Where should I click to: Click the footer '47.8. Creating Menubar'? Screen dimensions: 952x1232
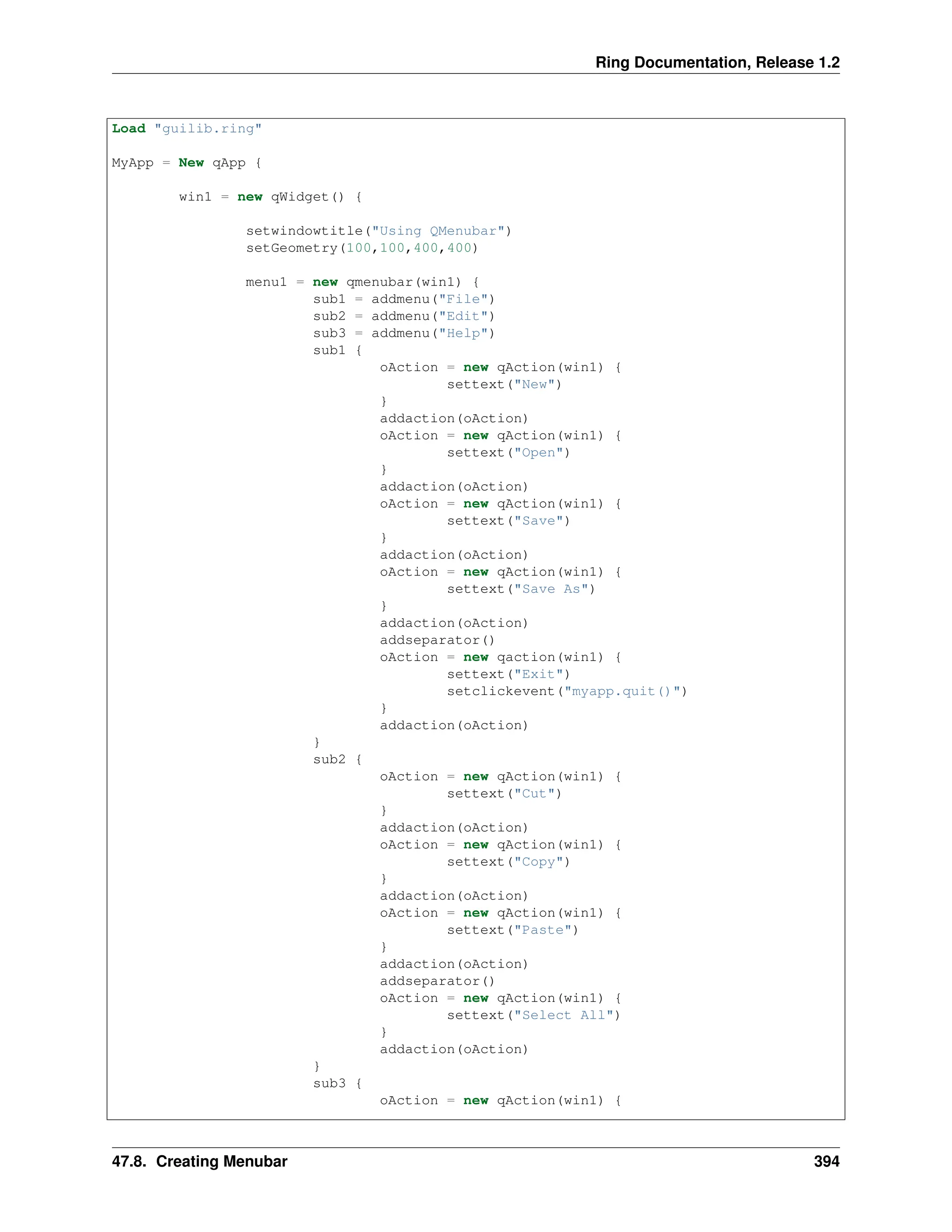(199, 1161)
